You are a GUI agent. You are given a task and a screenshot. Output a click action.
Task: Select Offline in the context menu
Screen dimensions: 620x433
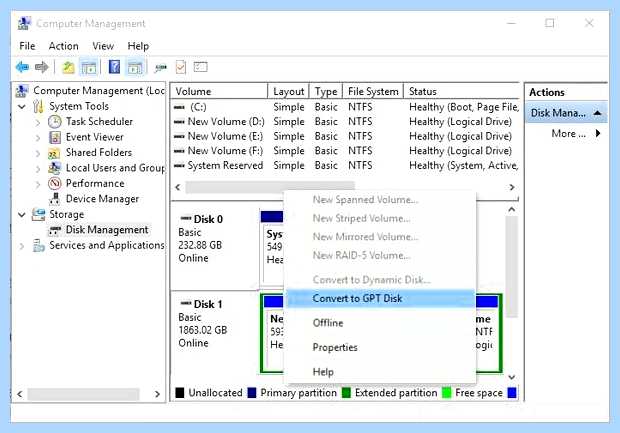point(380,323)
